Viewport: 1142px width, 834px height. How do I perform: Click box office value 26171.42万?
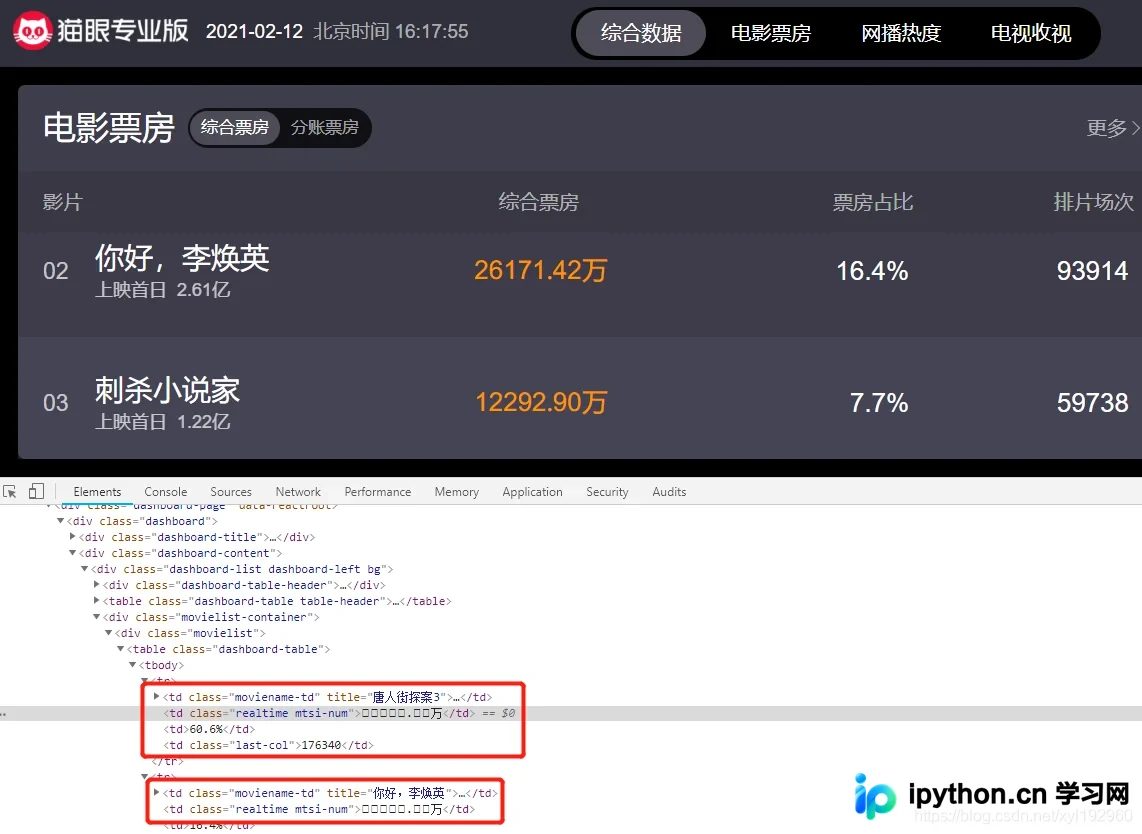tap(540, 270)
